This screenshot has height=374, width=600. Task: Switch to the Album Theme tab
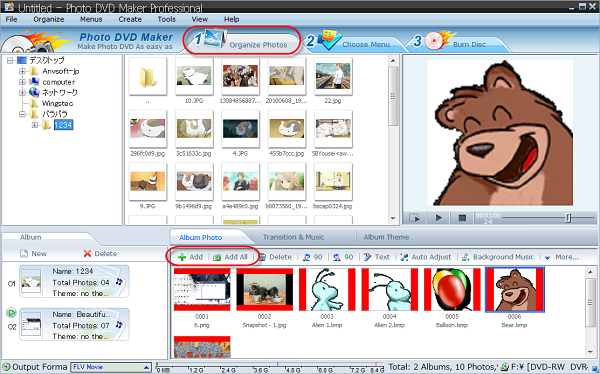pyautogui.click(x=386, y=237)
